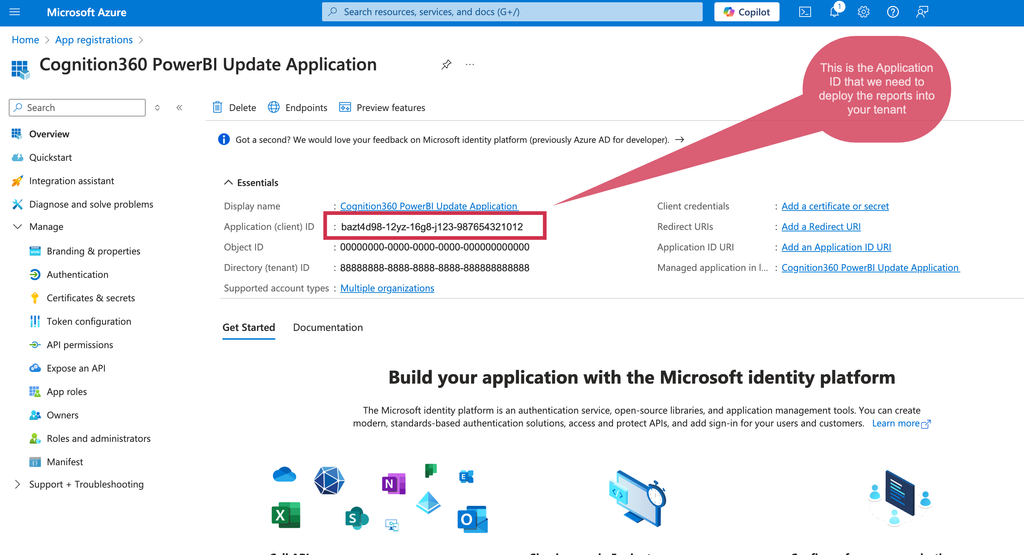Launch Copilot from the top bar
Image resolution: width=1024 pixels, height=555 pixels.
[746, 12]
